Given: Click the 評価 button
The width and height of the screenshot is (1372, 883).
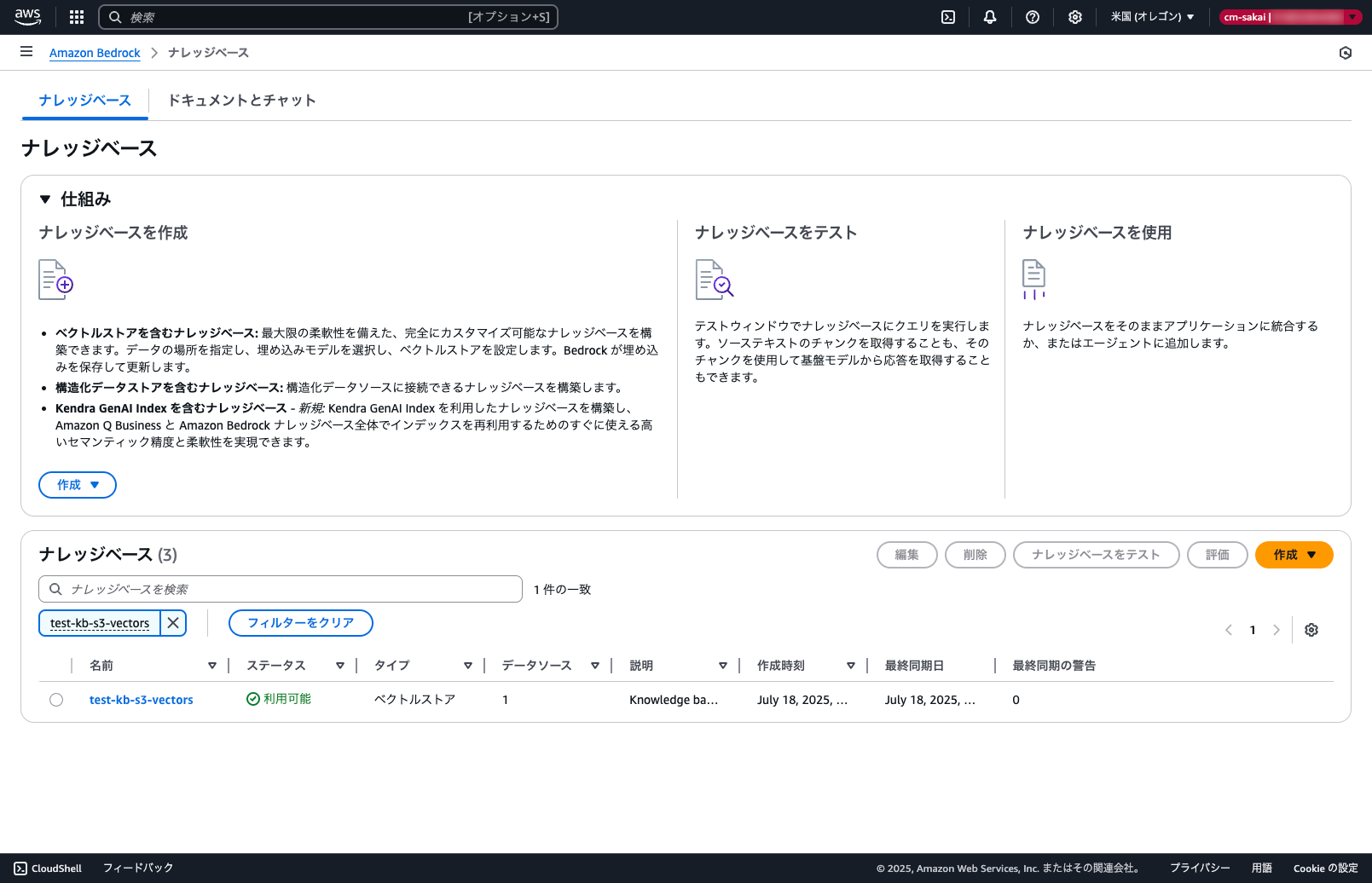Looking at the screenshot, I should tap(1218, 555).
